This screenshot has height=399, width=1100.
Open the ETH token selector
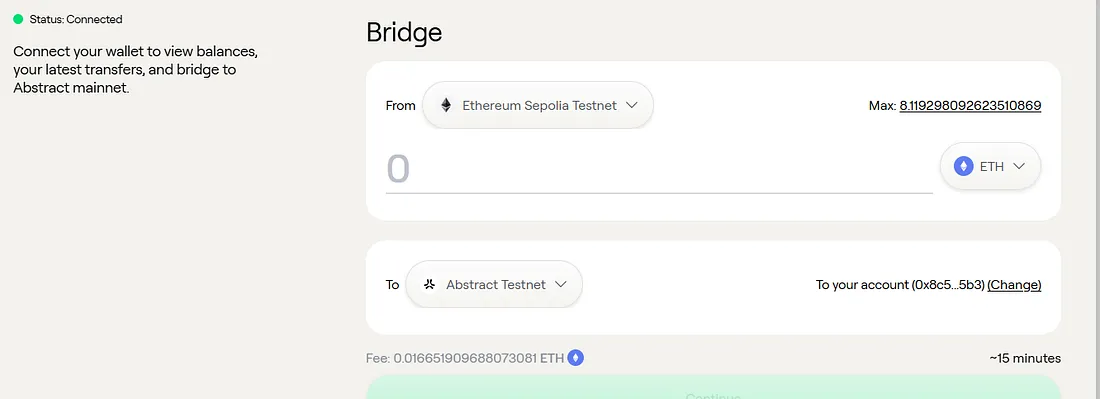[990, 166]
